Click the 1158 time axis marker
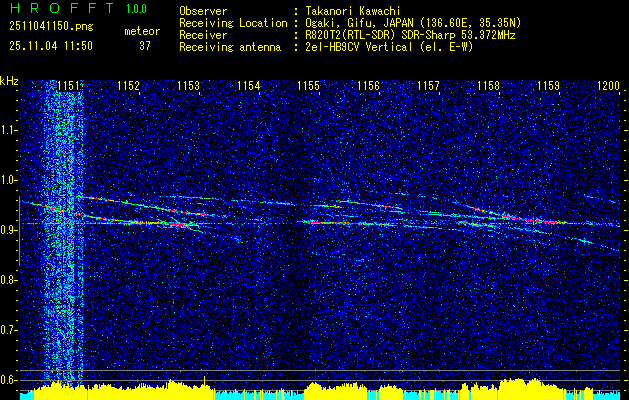 coord(489,86)
